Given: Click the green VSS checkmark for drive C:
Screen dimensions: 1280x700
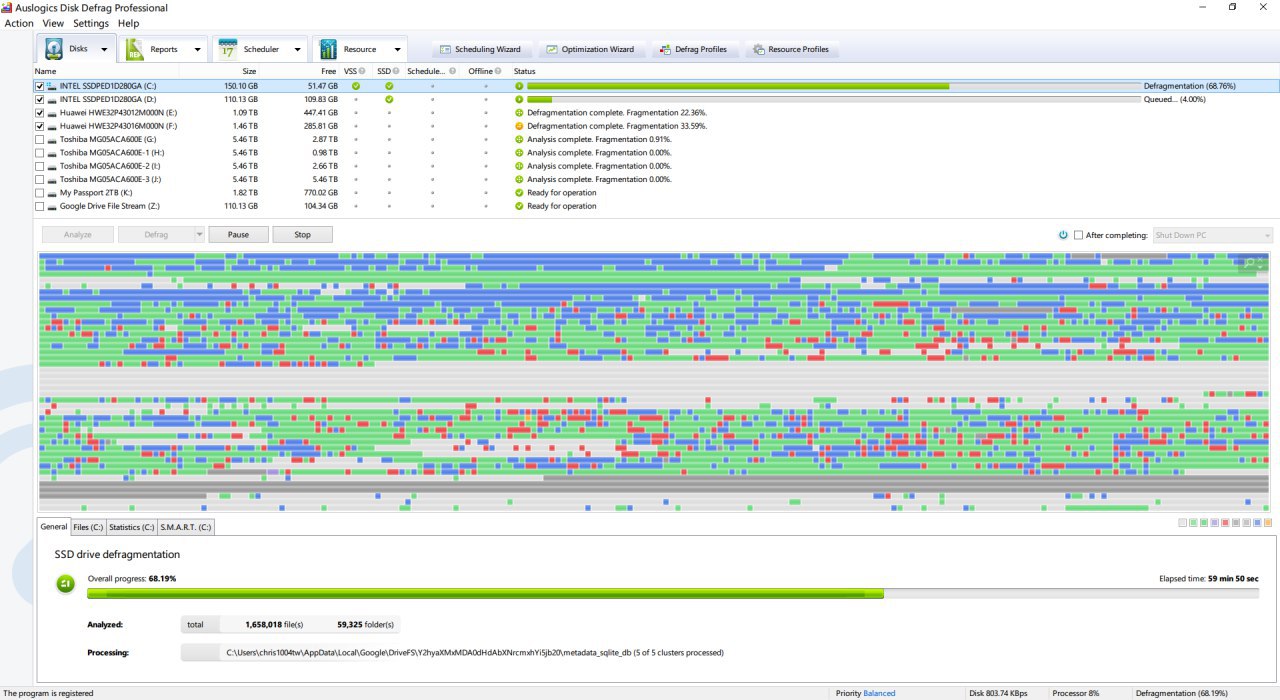Looking at the screenshot, I should tap(355, 86).
